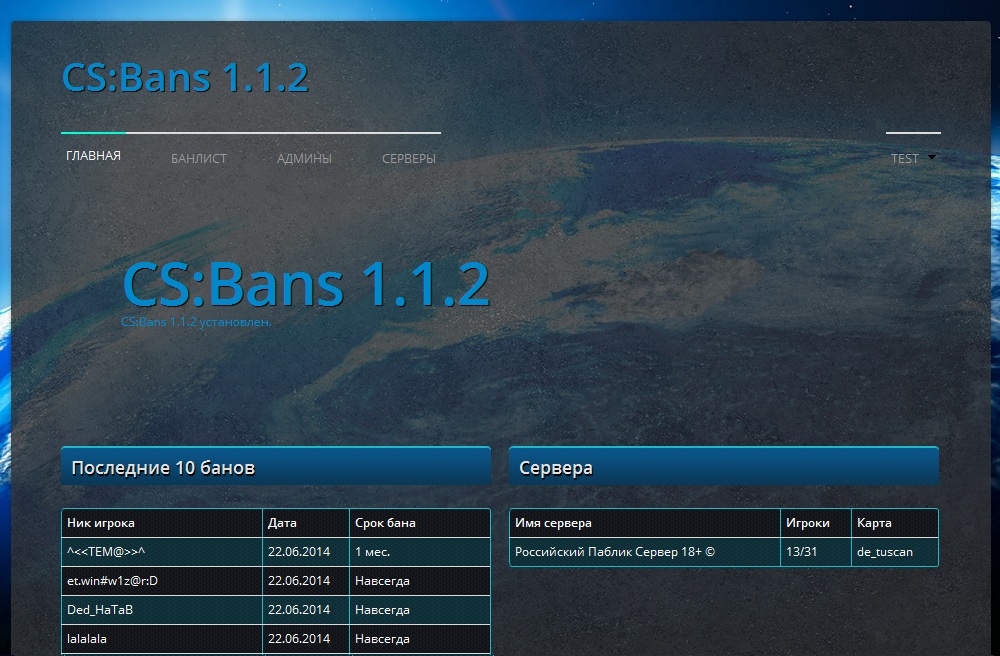Click the Сервера panel header
Viewport: 1000px width, 656px height.
pos(724,467)
